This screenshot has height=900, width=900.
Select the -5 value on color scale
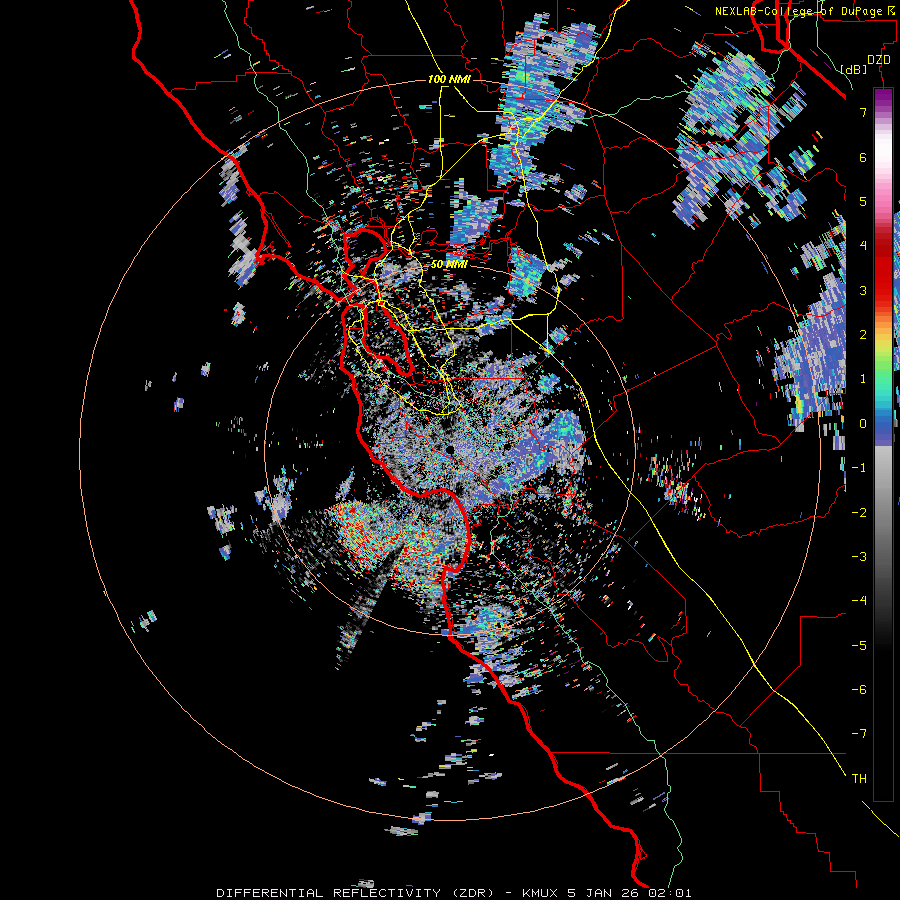pyautogui.click(x=859, y=645)
